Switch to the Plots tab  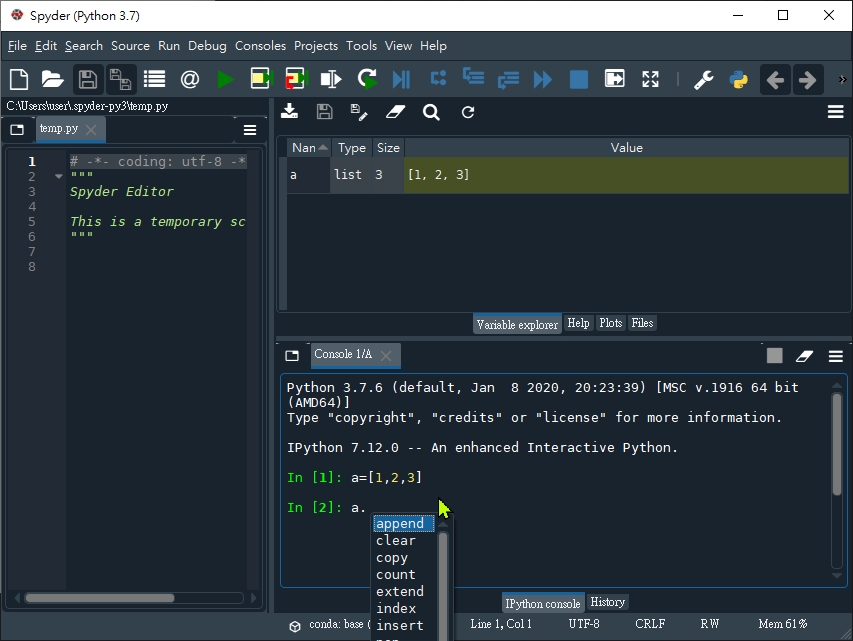coord(610,323)
